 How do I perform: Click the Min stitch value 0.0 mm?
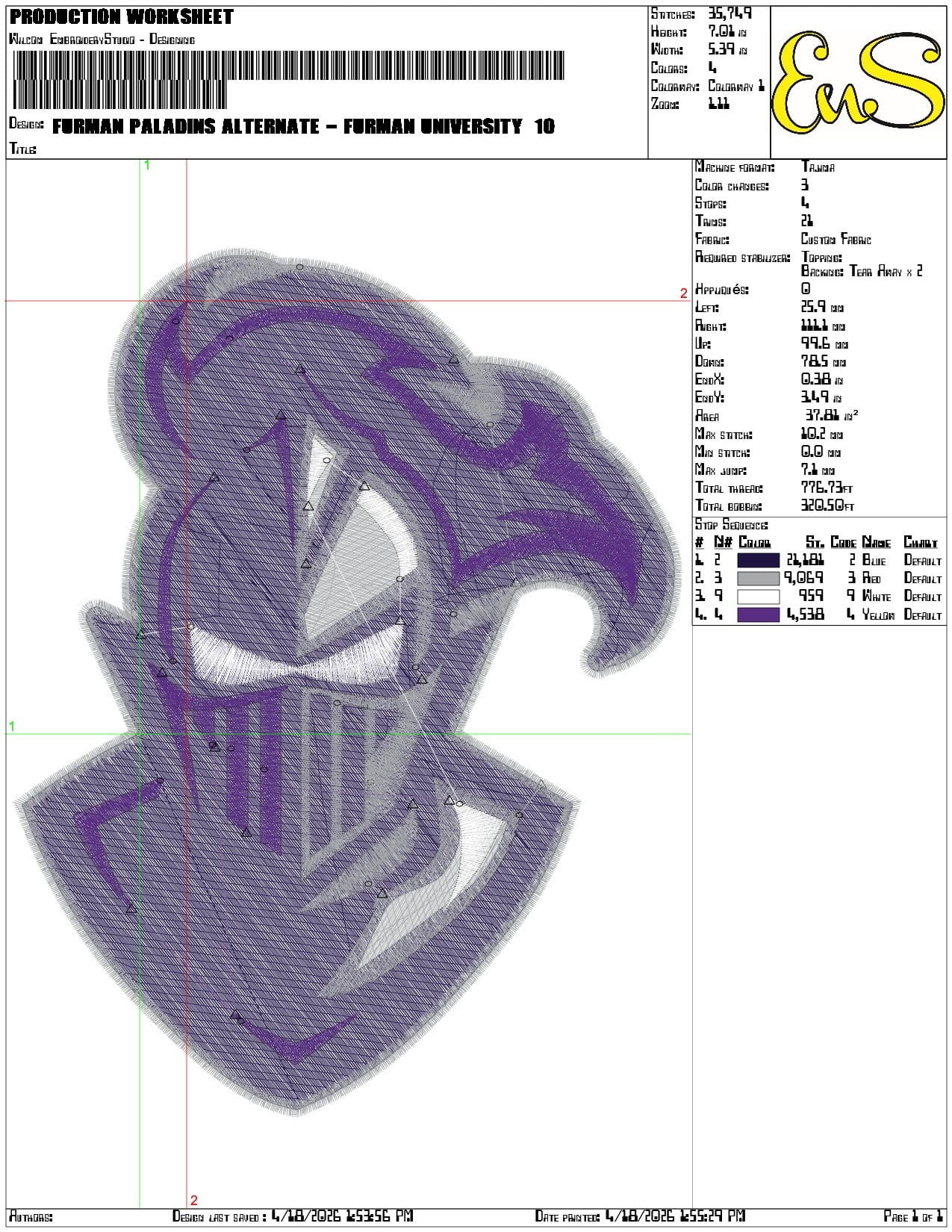tap(822, 452)
